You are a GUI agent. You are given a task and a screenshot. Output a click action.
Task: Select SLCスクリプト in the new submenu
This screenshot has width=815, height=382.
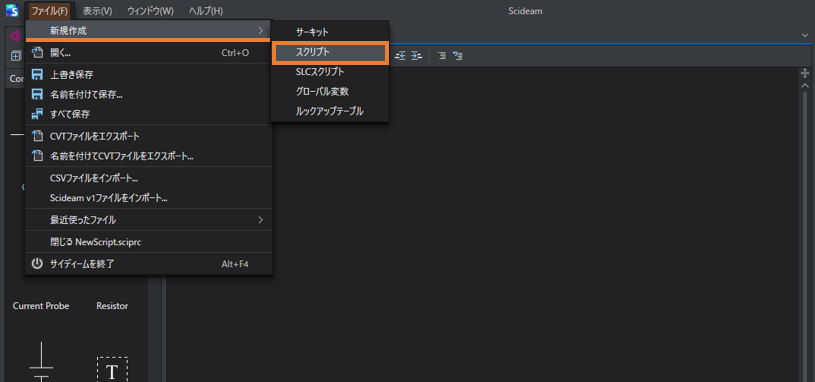(x=330, y=72)
